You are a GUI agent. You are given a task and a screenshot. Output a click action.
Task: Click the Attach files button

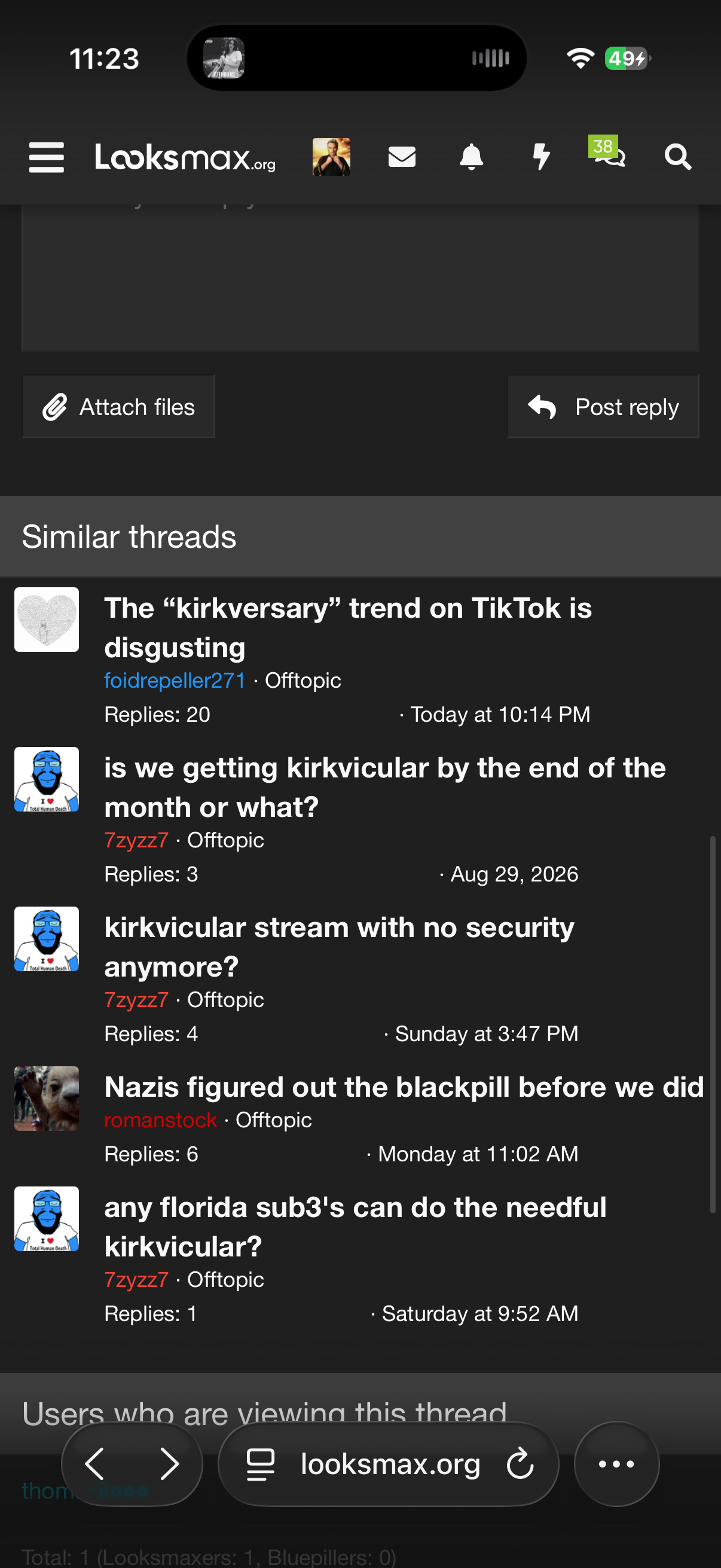118,407
